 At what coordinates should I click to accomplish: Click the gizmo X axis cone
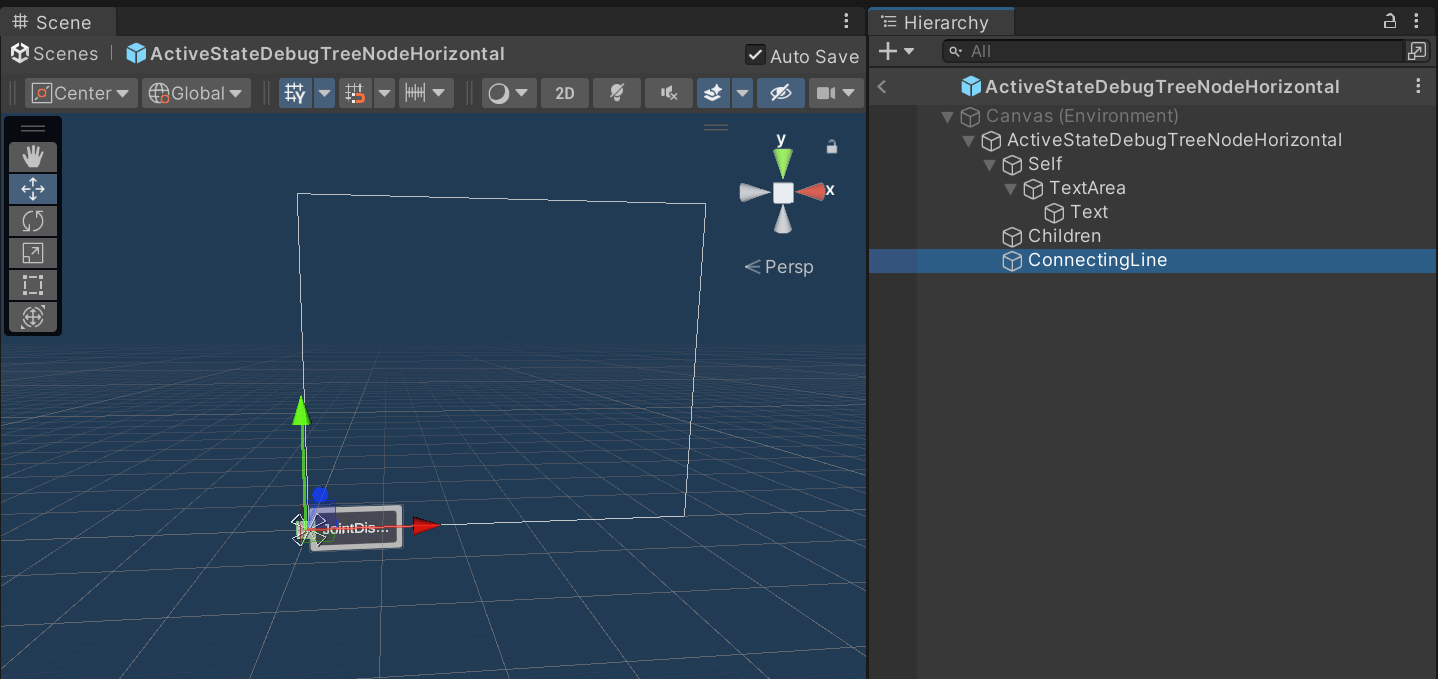pos(812,192)
